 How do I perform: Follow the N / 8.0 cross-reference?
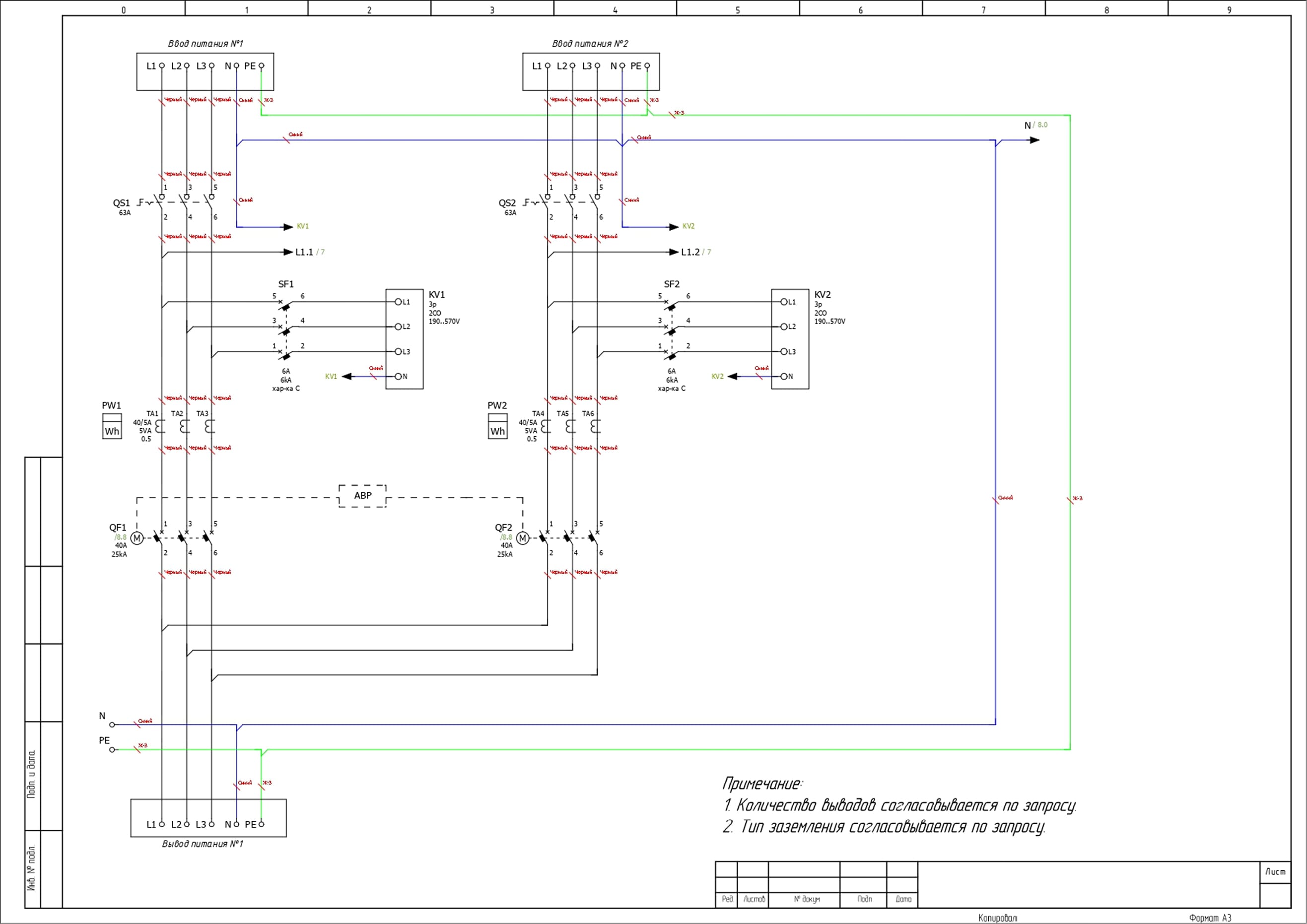pyautogui.click(x=1035, y=125)
